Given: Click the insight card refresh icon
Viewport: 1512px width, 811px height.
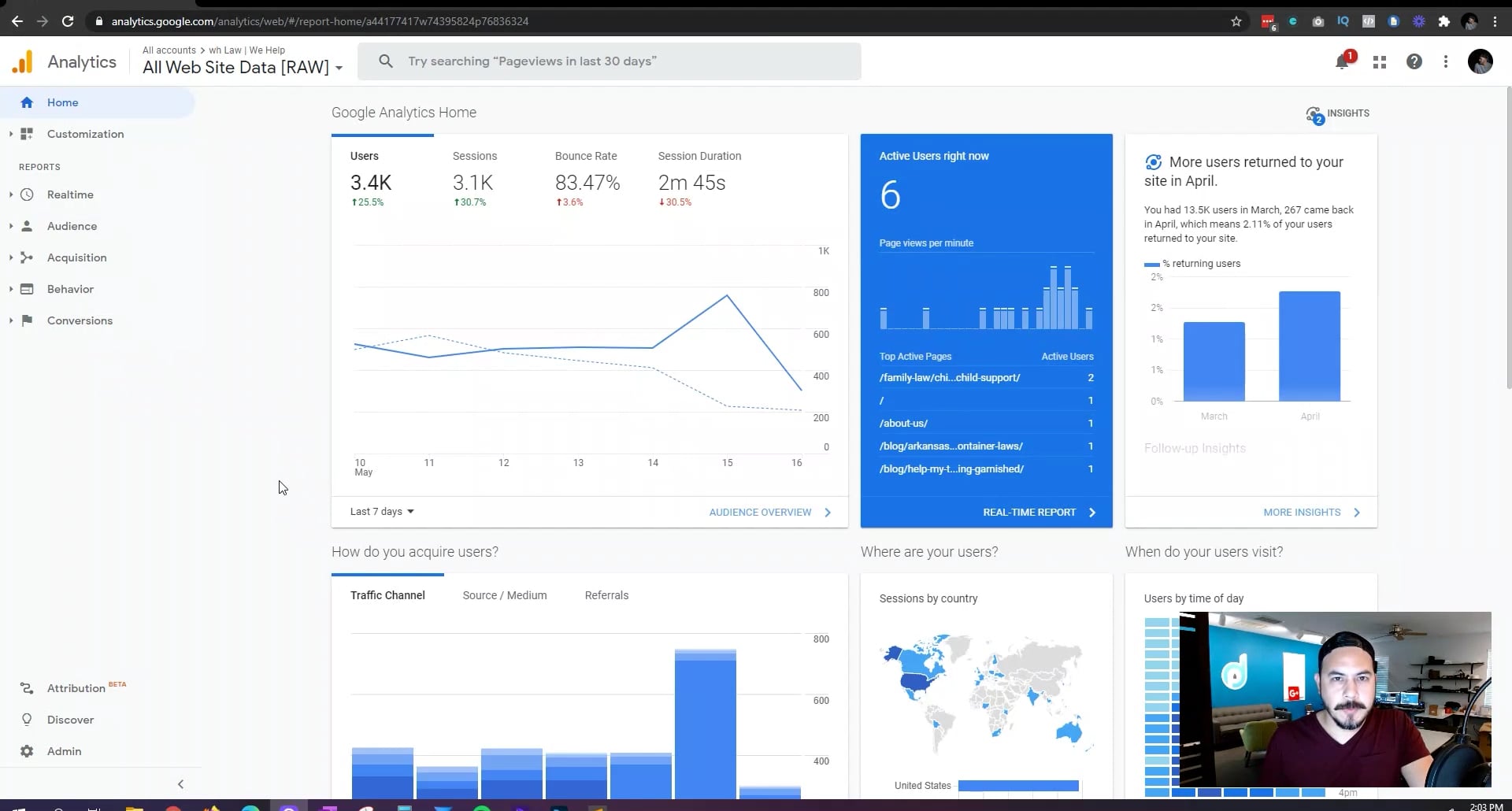Looking at the screenshot, I should 1153,162.
